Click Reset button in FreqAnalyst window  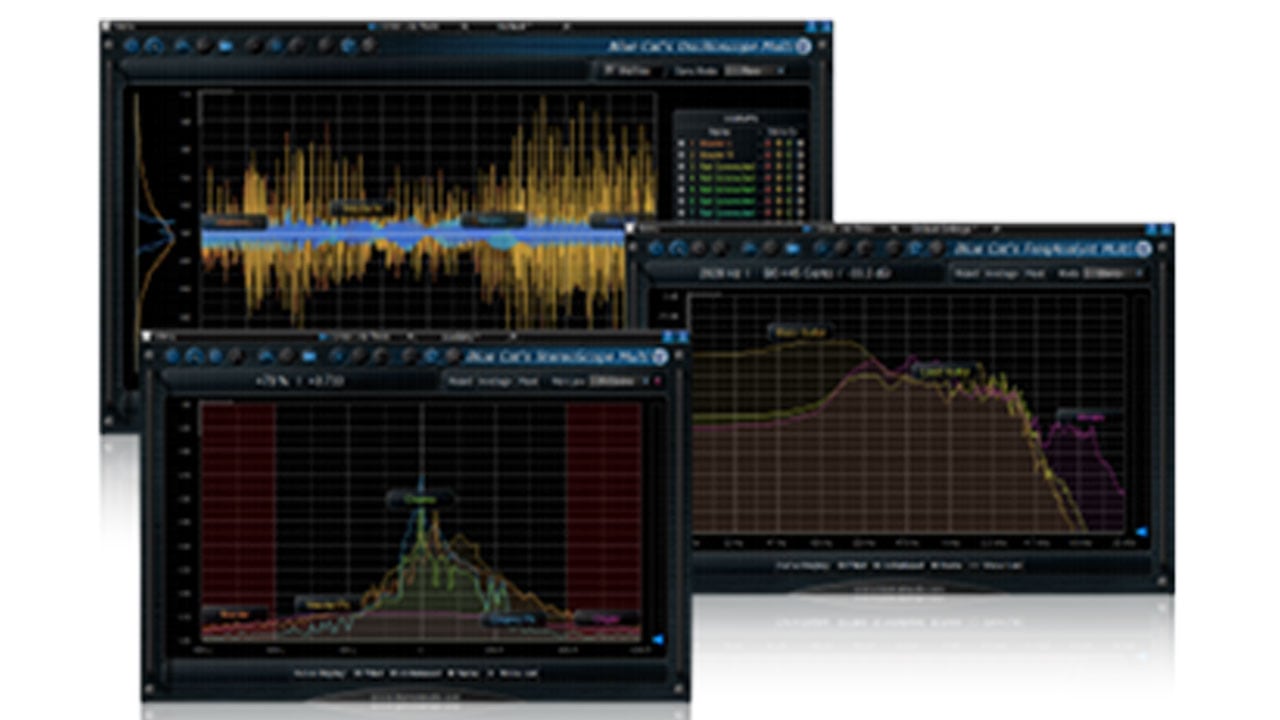pyautogui.click(x=965, y=272)
